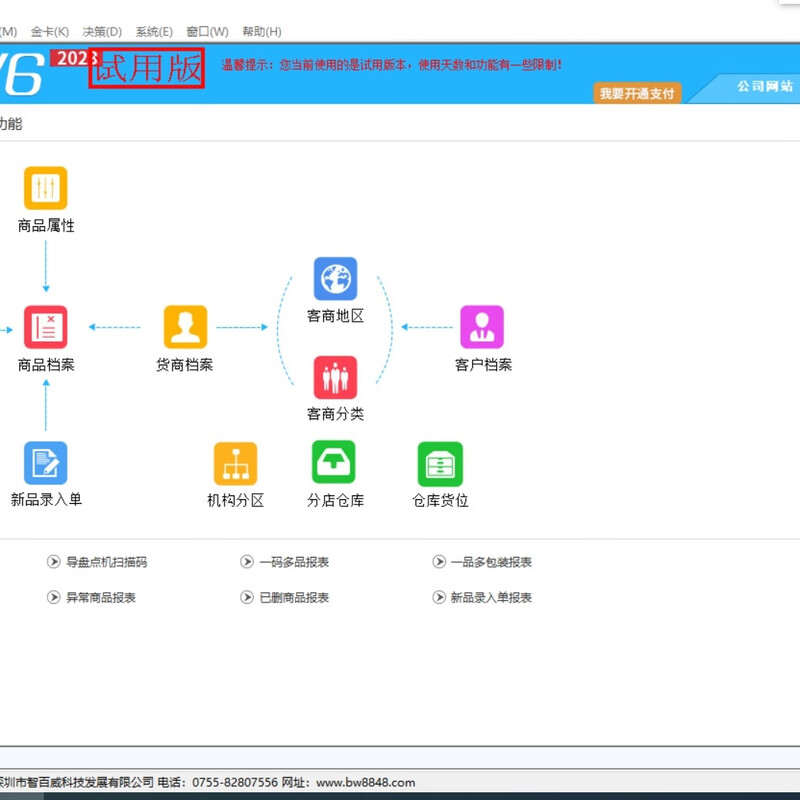Image resolution: width=800 pixels, height=800 pixels.
Task: Open the 系统(E) menu
Action: click(x=154, y=32)
